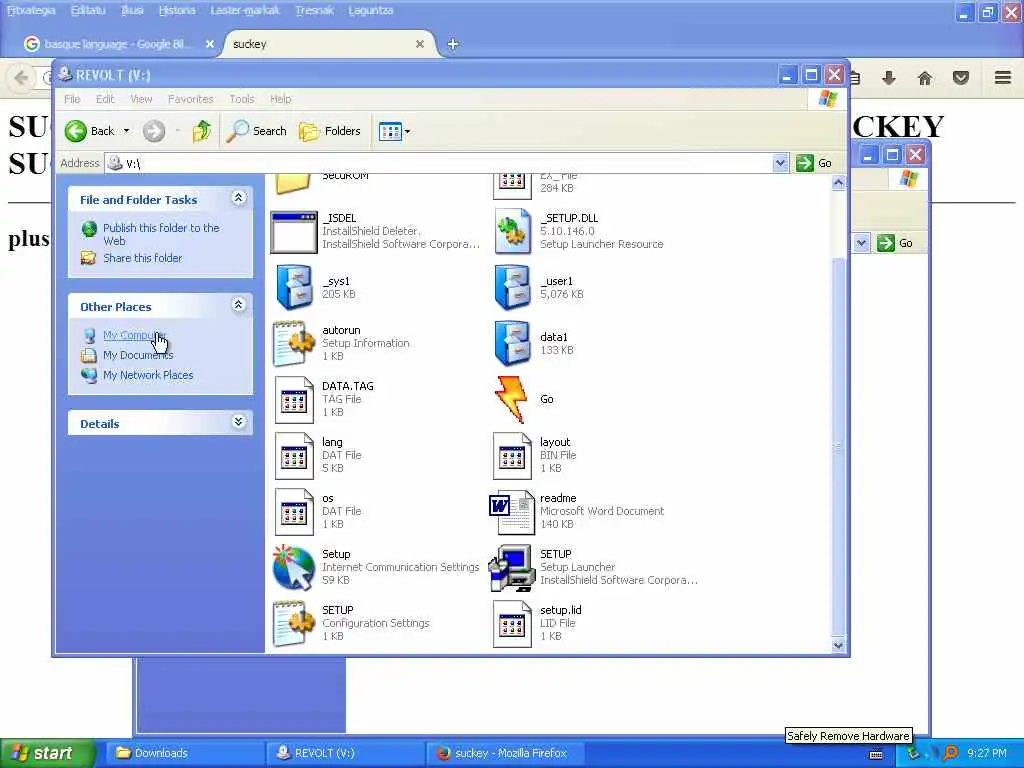Click the Go button in background Explorer window

click(x=895, y=243)
